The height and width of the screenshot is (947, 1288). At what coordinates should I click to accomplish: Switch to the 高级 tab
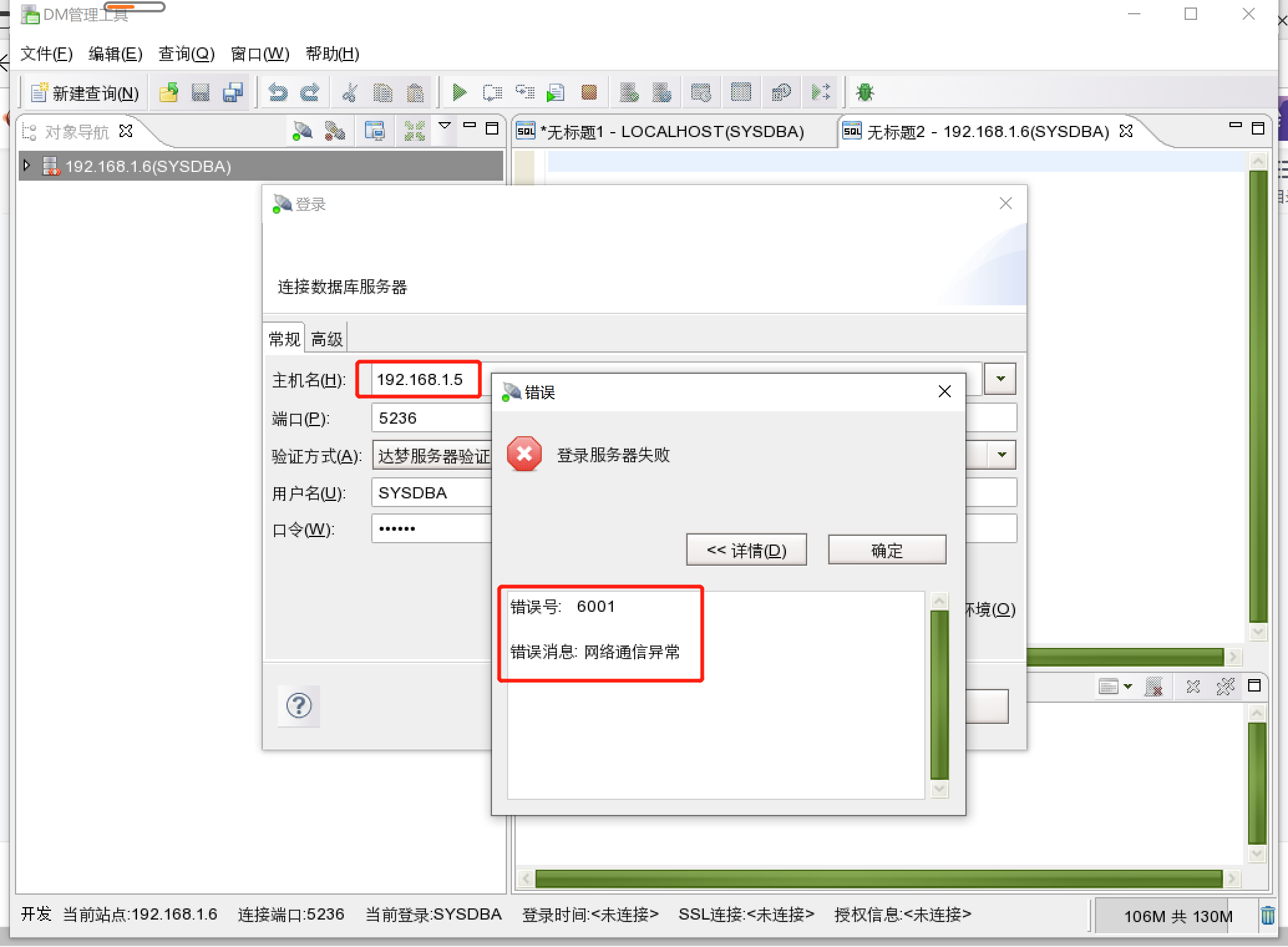pyautogui.click(x=326, y=339)
